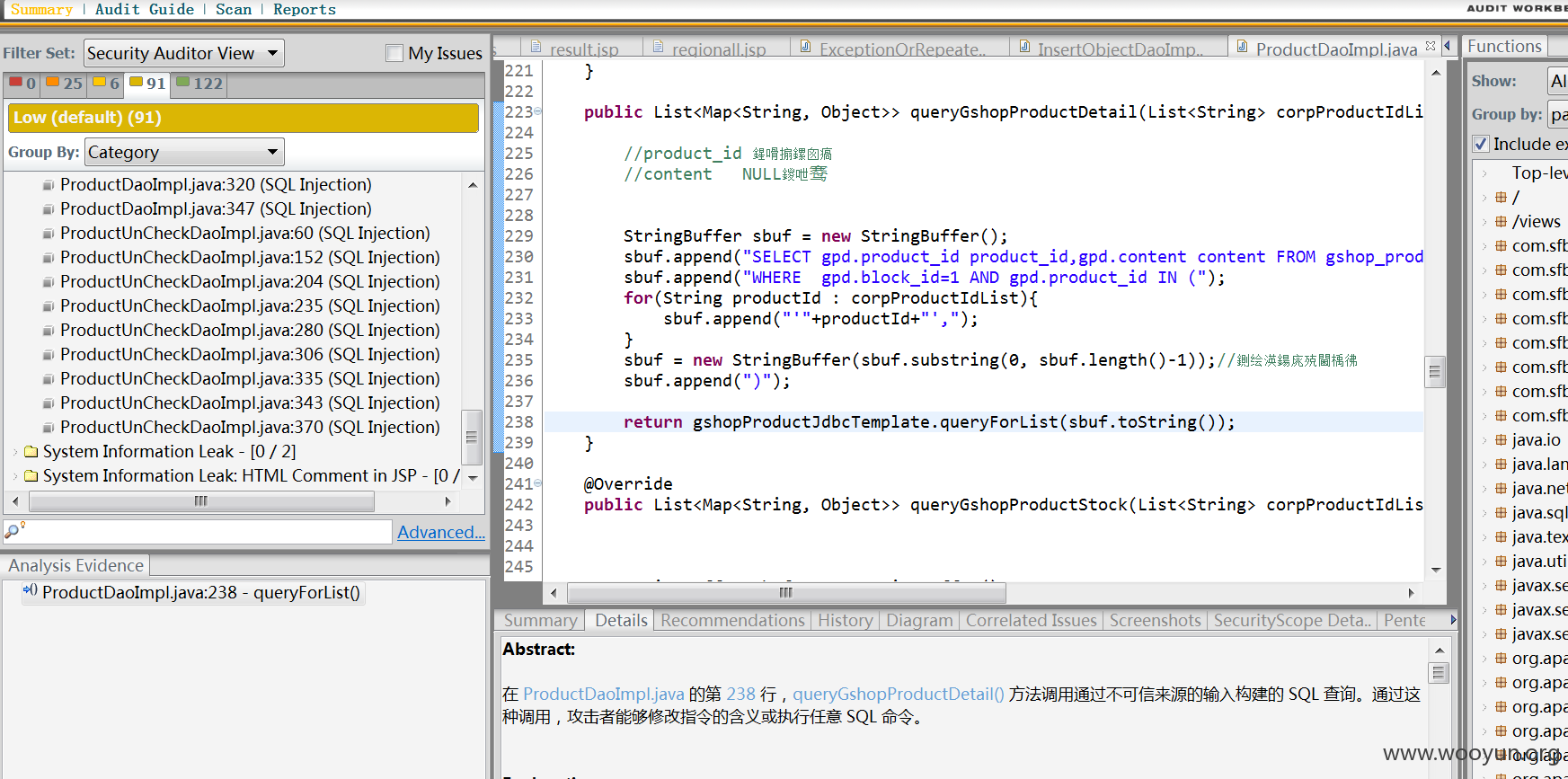Select issue ProductUnCheckDaoImpl.java:152
1568x779 pixels.
coord(250,257)
